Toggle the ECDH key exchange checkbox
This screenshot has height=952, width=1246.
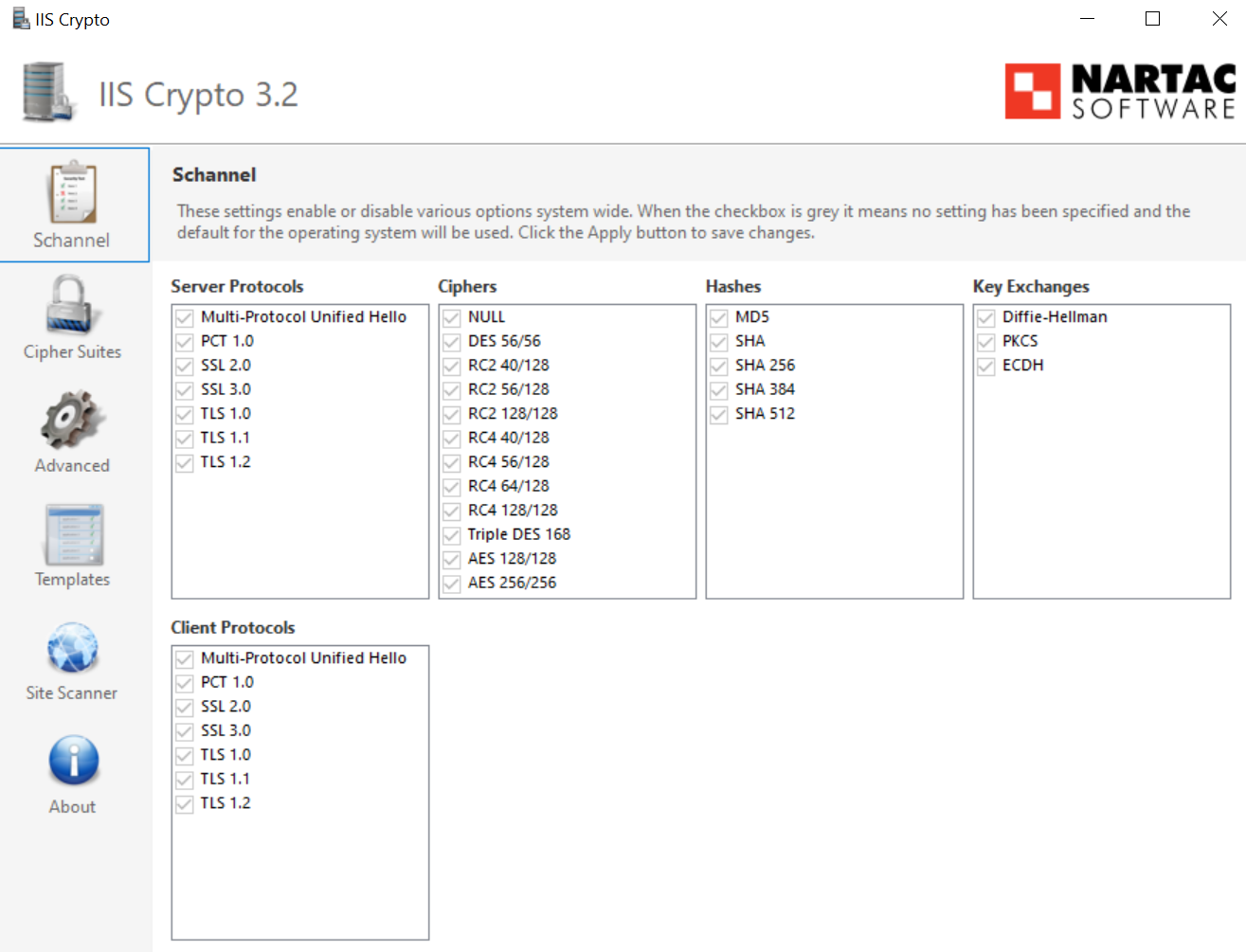click(986, 366)
